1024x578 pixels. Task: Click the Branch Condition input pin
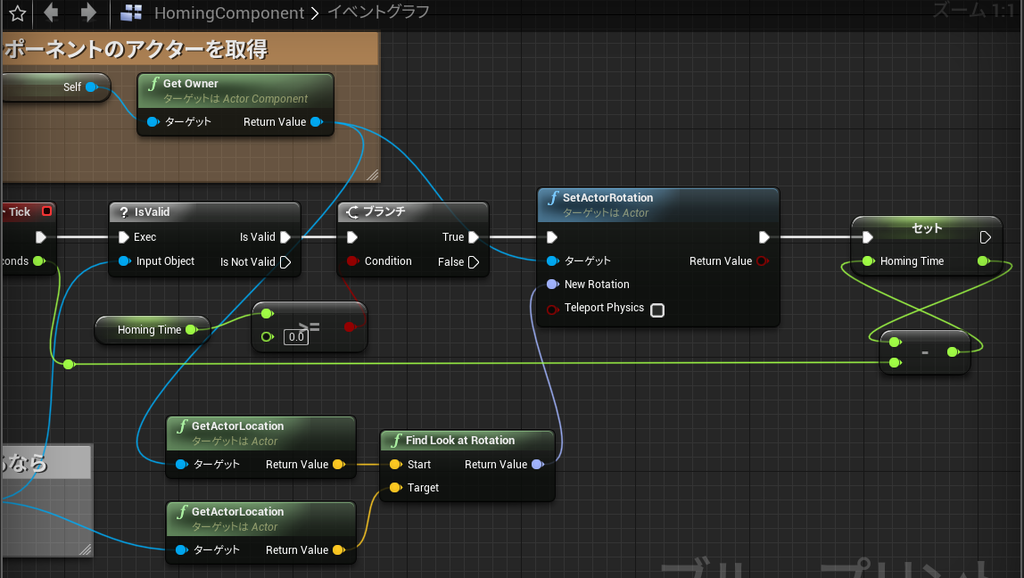[353, 261]
